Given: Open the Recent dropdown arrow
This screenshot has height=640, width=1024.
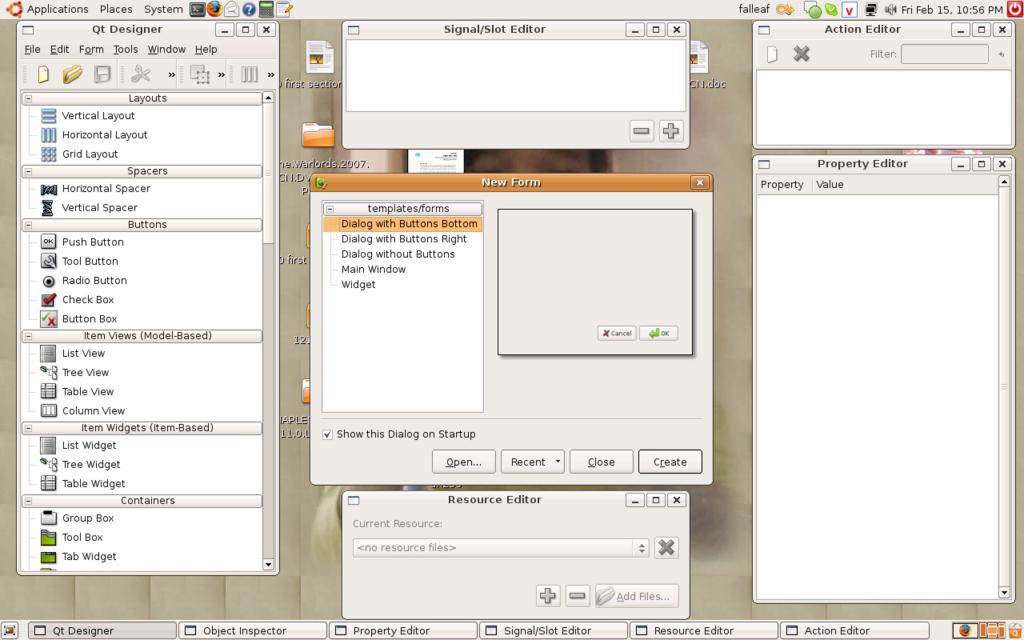Looking at the screenshot, I should [x=558, y=462].
